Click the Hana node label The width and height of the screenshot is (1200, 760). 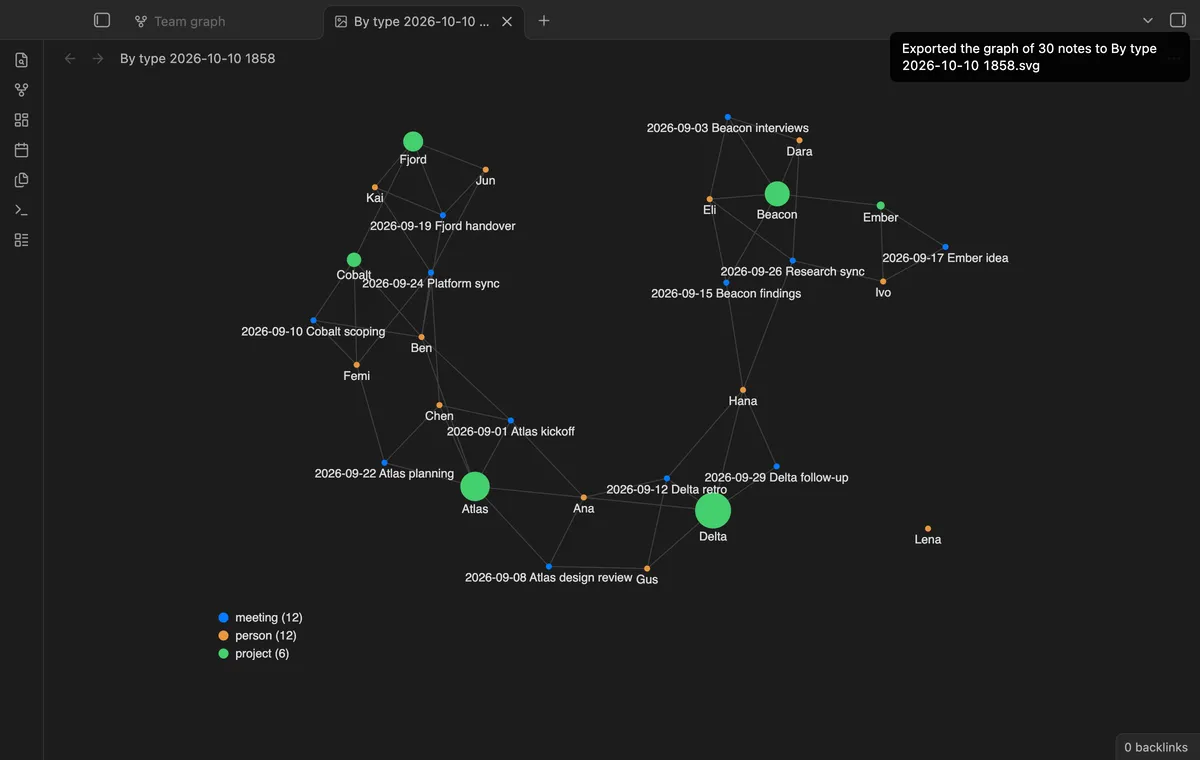pyautogui.click(x=743, y=401)
